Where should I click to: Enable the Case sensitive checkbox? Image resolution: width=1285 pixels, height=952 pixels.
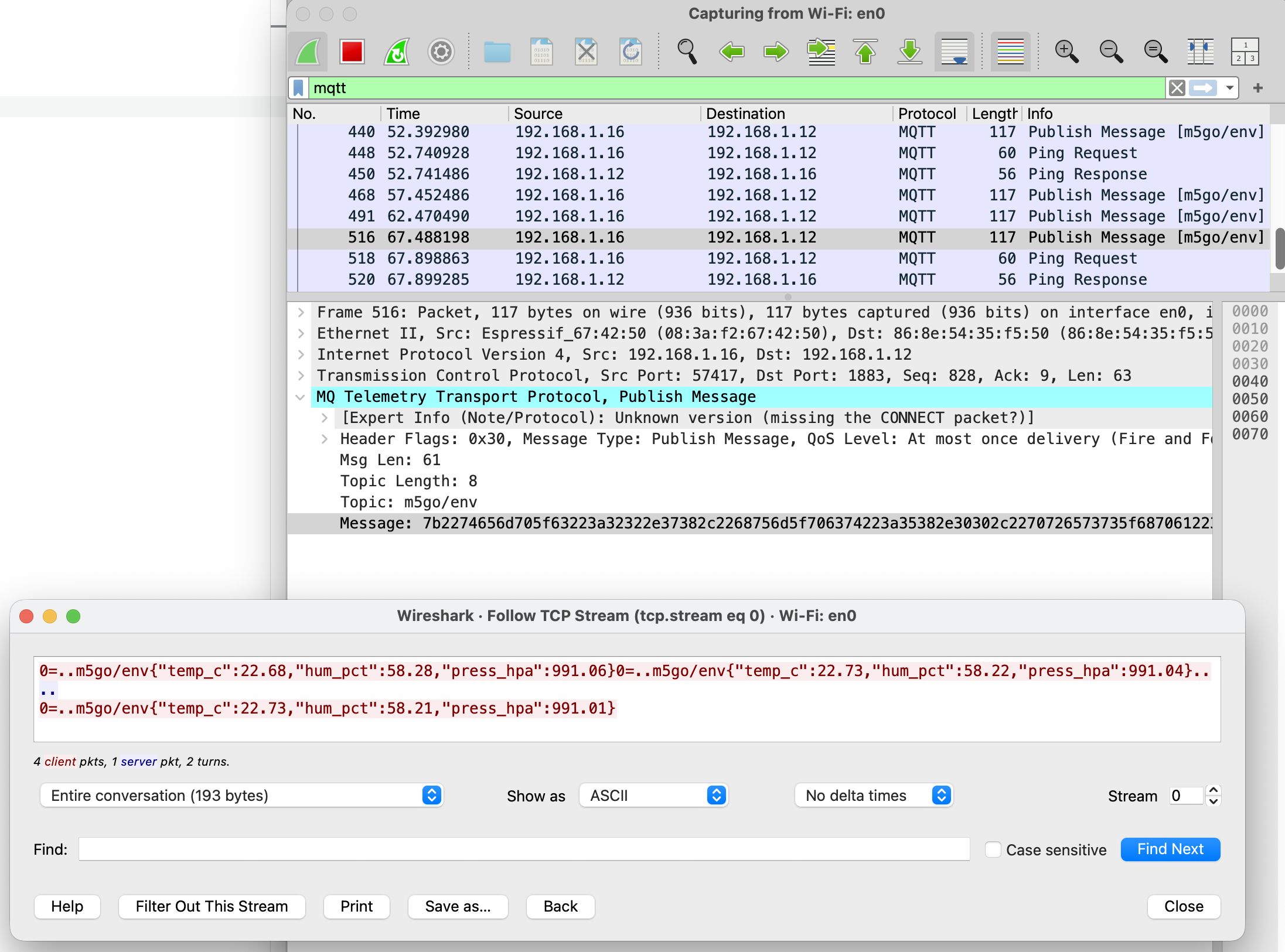pos(993,849)
